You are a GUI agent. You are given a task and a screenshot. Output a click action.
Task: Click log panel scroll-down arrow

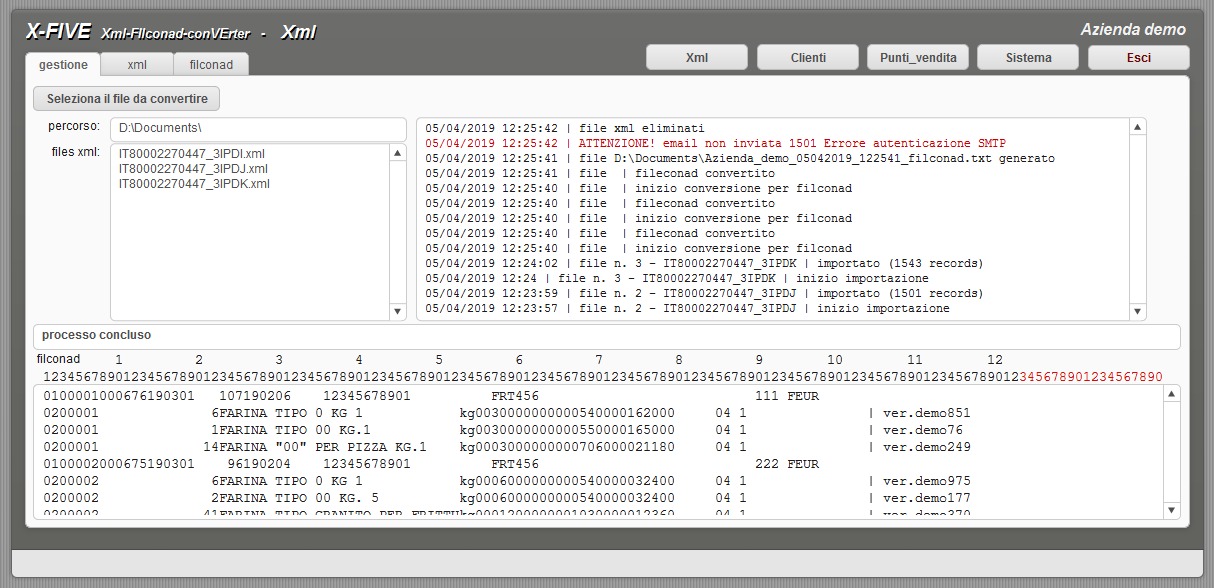1137,311
